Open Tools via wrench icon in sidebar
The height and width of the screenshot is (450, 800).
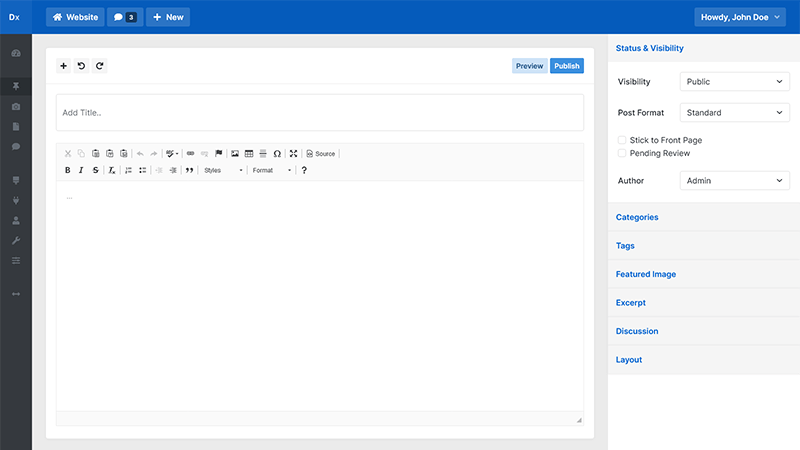(x=16, y=241)
